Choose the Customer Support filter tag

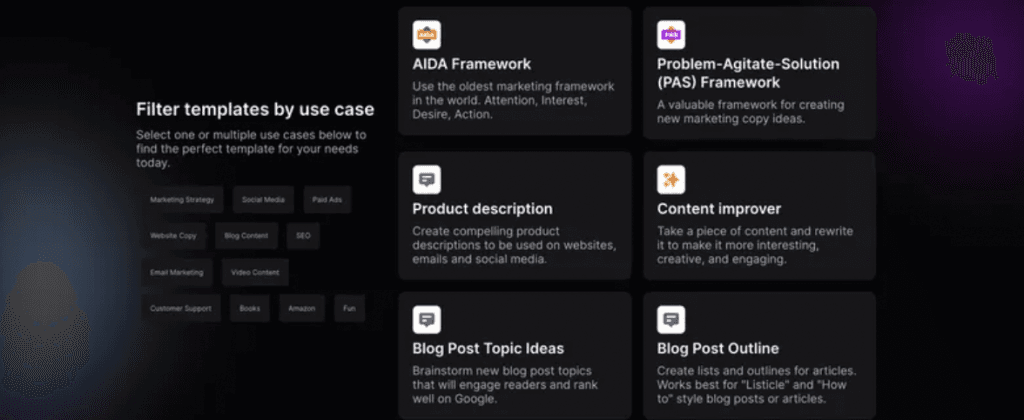pyautogui.click(x=180, y=308)
